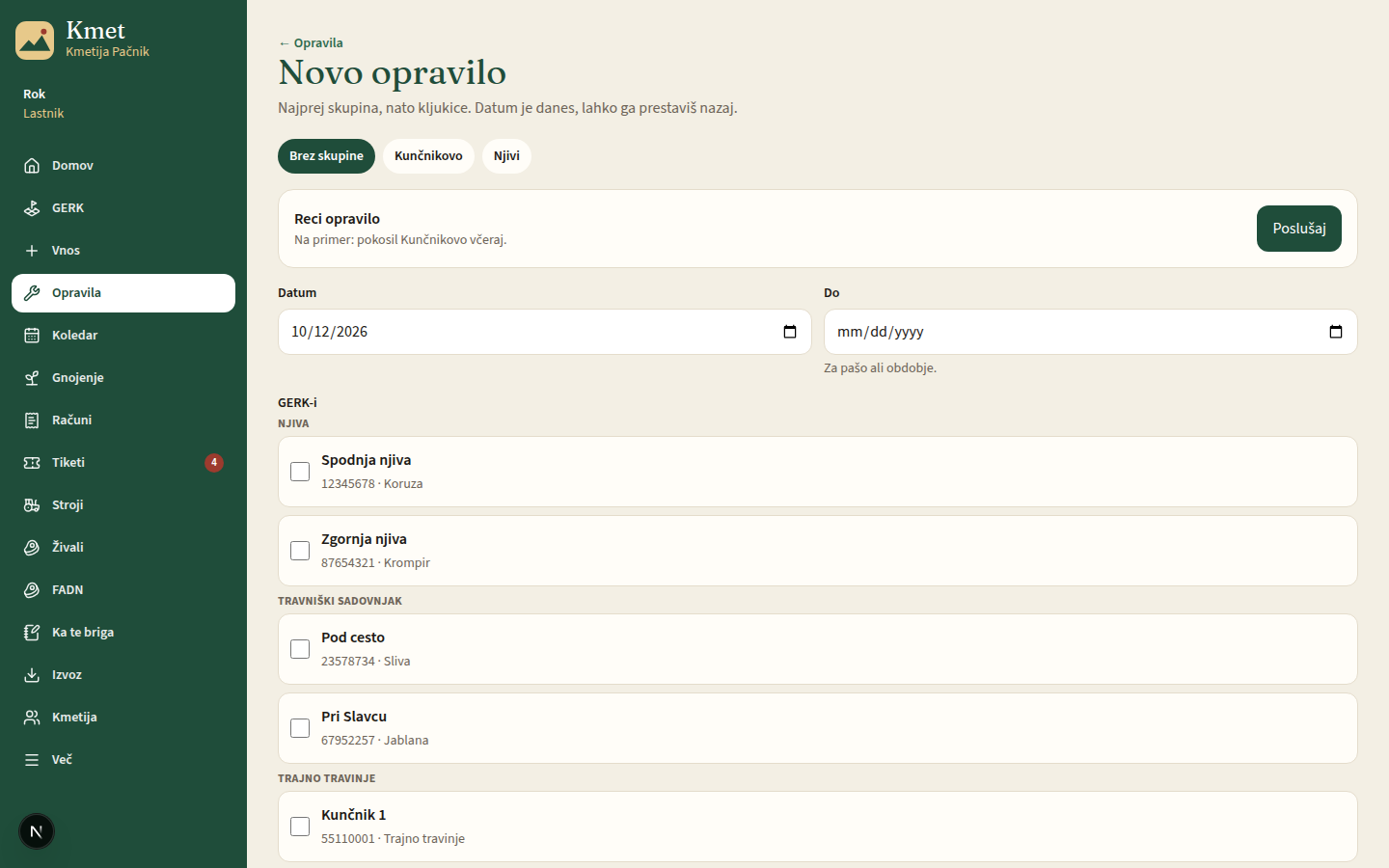Click the Vnos plus icon
Viewport: 1389px width, 868px height.
(32, 251)
